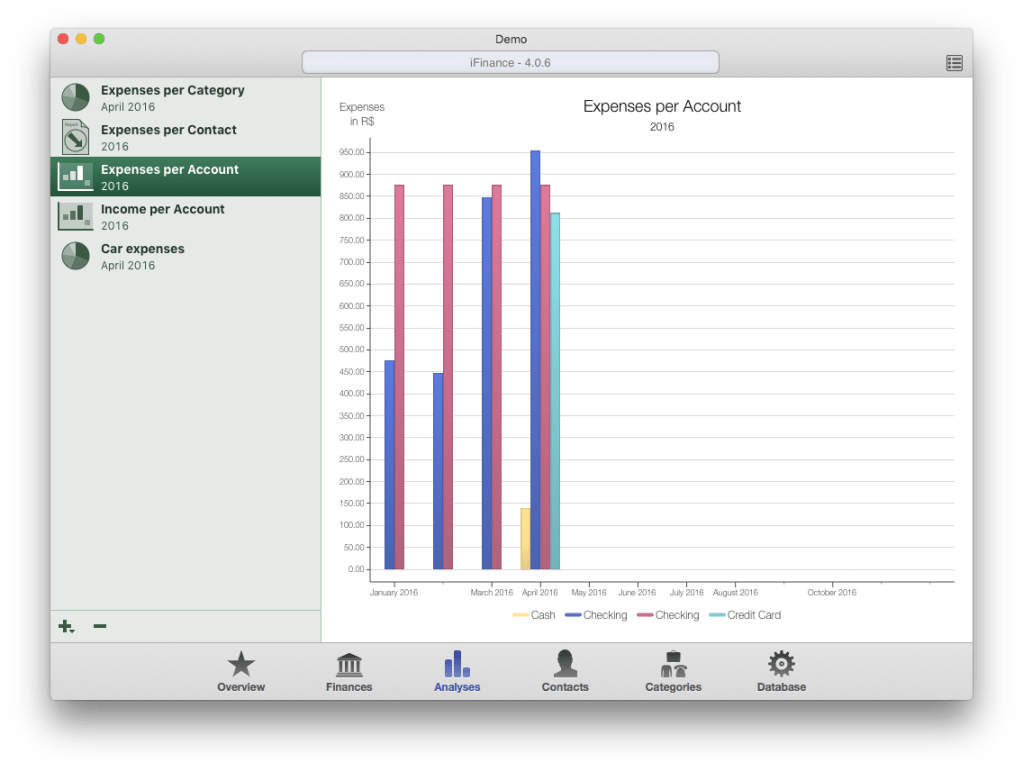This screenshot has width=1023, height=772.
Task: Open the Database gear icon
Action: coord(781,665)
